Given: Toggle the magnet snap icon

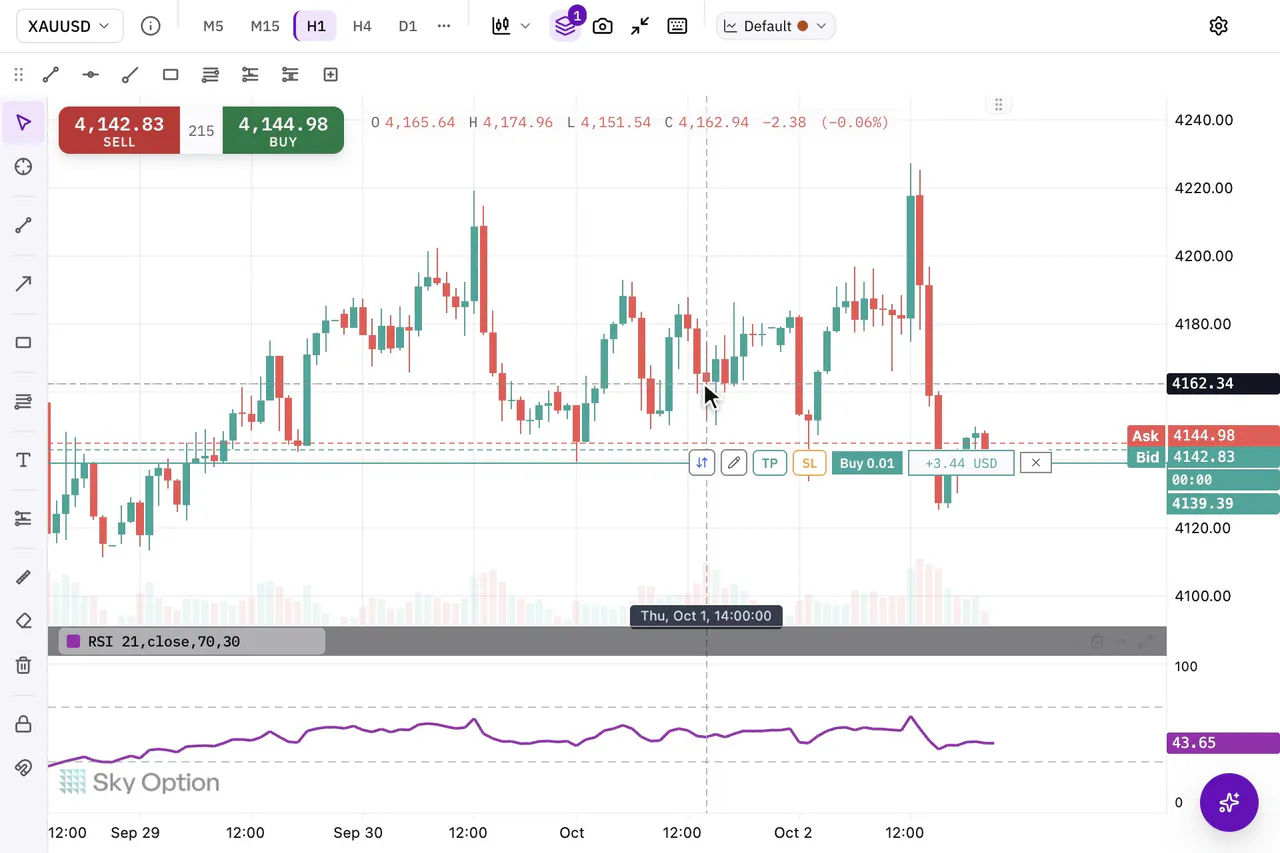Looking at the screenshot, I should (x=24, y=768).
